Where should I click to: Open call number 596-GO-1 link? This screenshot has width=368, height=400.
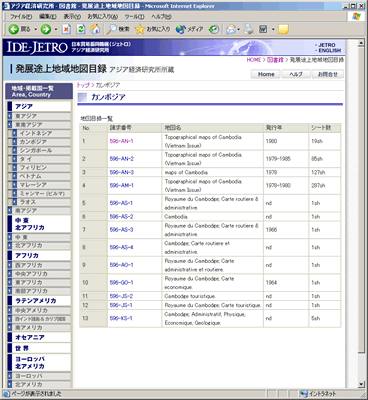click(121, 283)
